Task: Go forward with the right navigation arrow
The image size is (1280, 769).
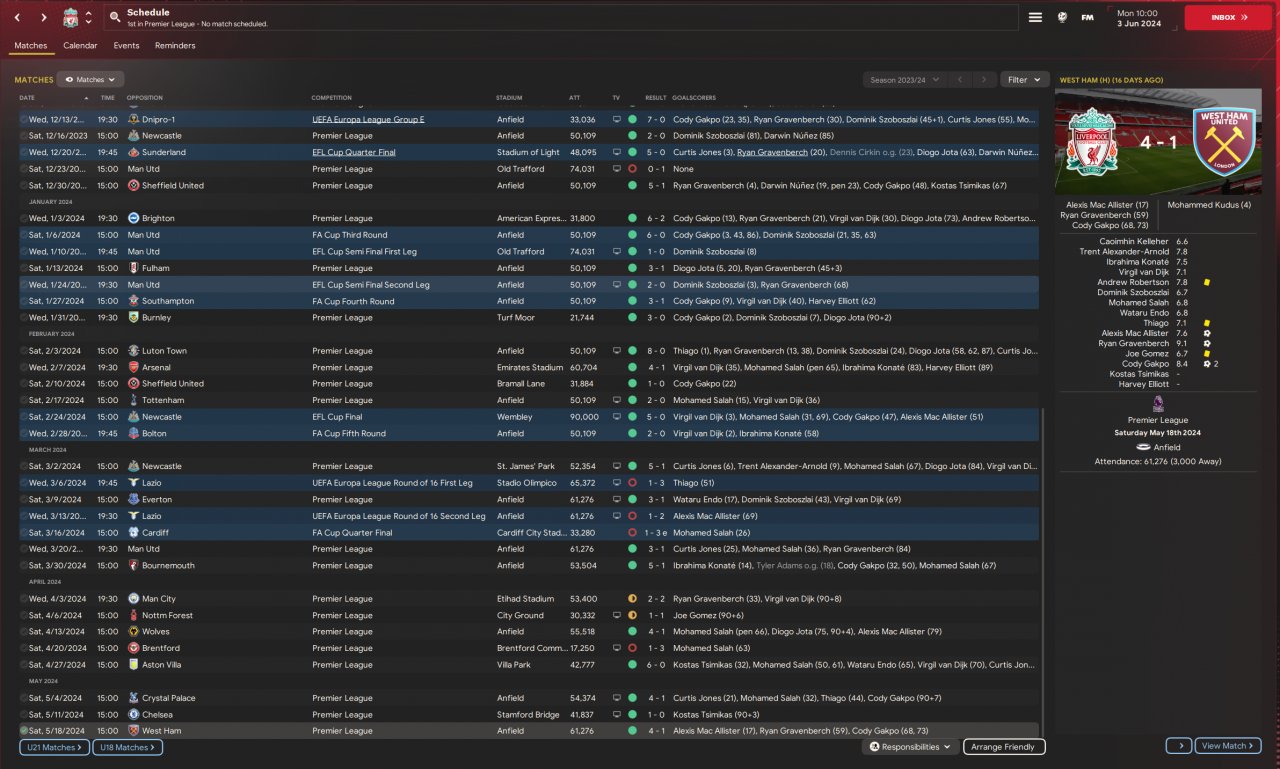Action: pos(43,18)
